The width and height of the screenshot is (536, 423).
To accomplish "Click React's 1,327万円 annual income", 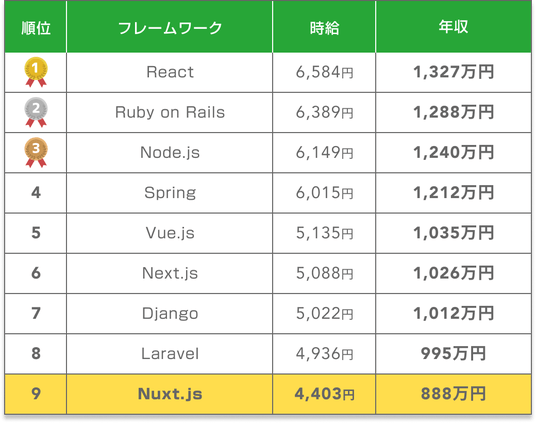I will [x=453, y=72].
